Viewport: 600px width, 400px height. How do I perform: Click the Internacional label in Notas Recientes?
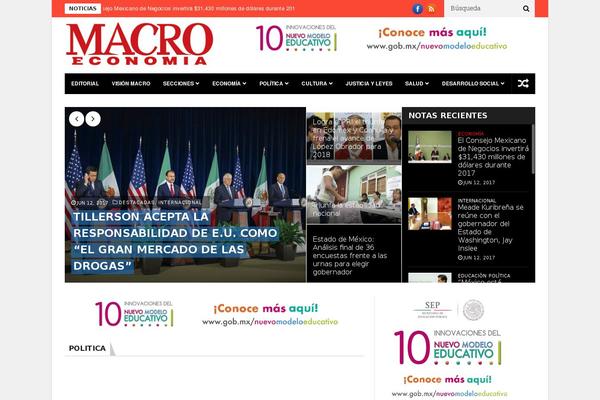pyautogui.click(x=477, y=201)
